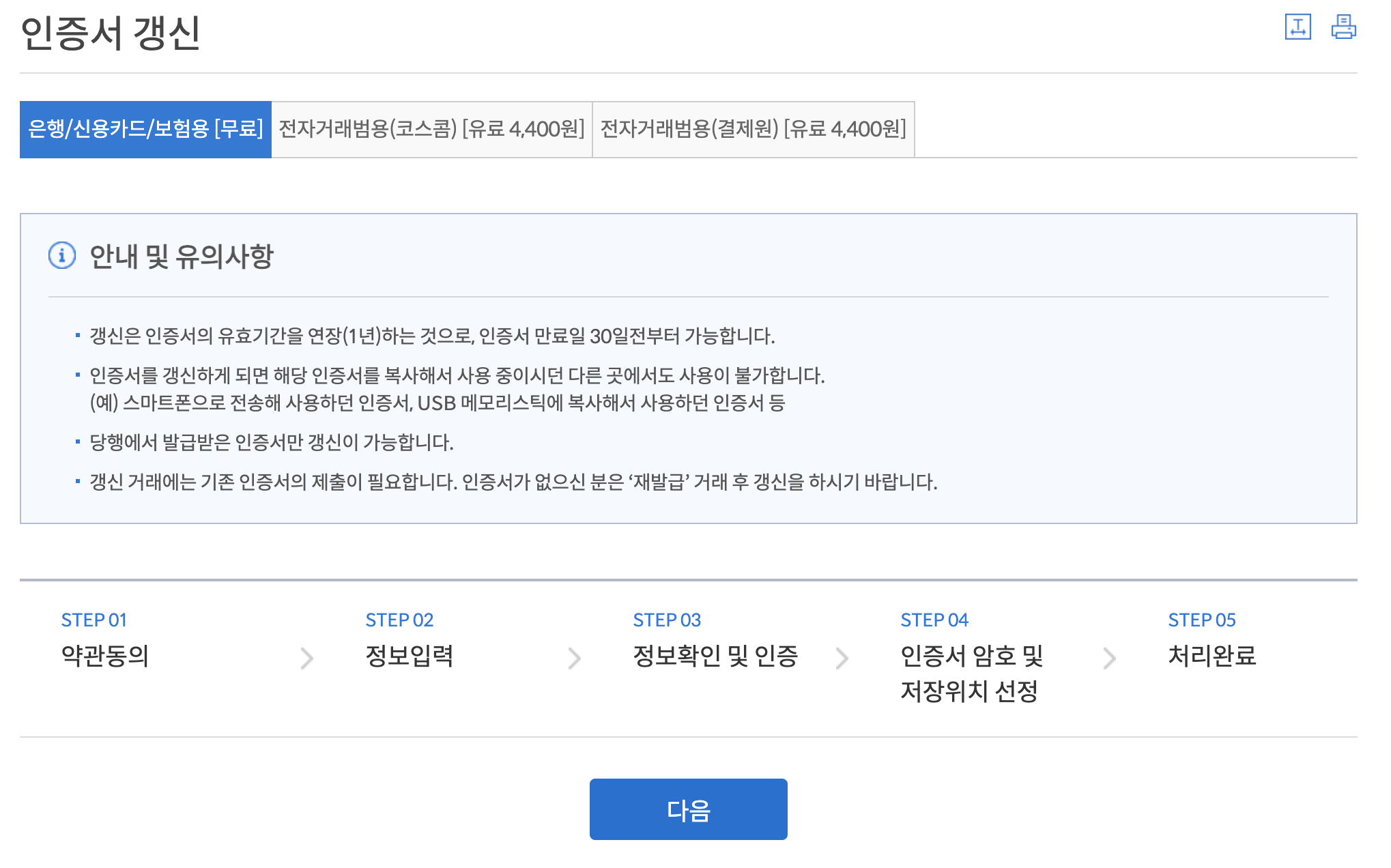Click the printer icon to print page
The width and height of the screenshot is (1391, 868).
(x=1343, y=27)
